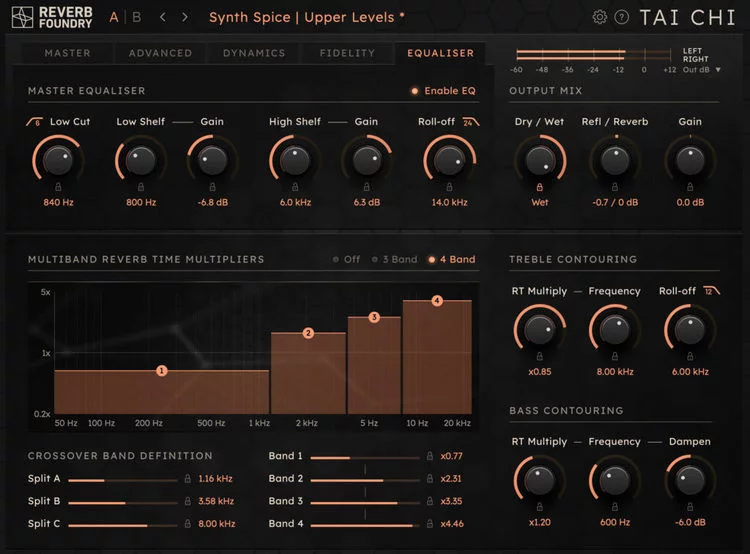Go to previous preset arrow
The image size is (750, 554).
163,17
